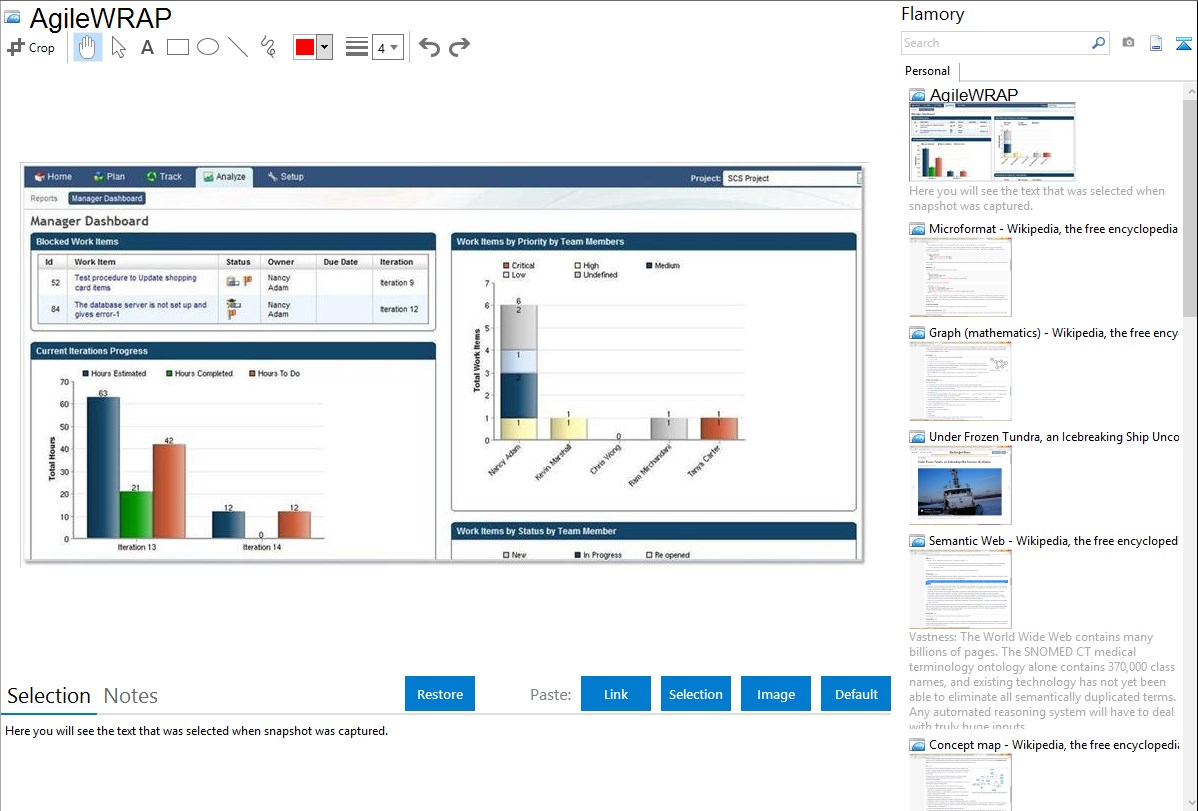The image size is (1198, 811).
Task: Select the arrow pointer tool
Action: (x=118, y=47)
